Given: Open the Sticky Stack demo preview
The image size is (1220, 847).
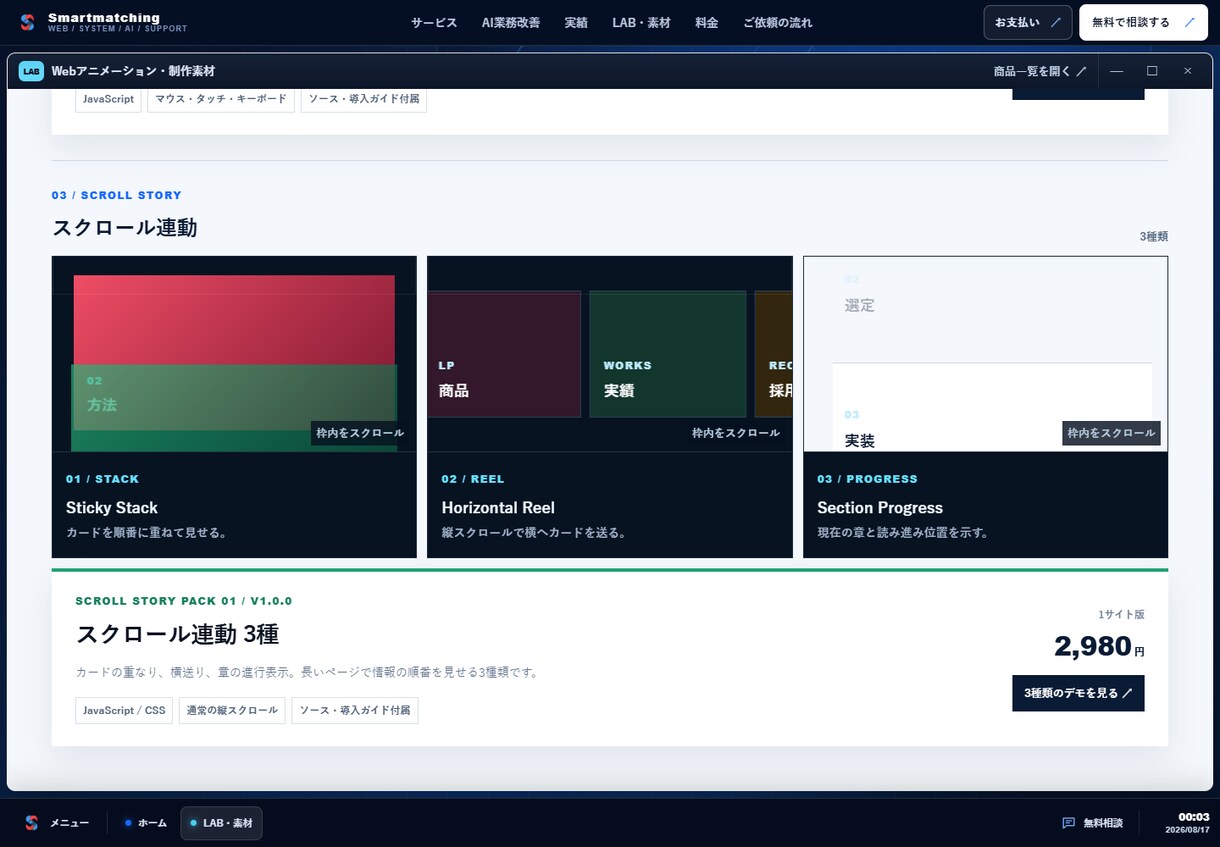Looking at the screenshot, I should tap(234, 354).
